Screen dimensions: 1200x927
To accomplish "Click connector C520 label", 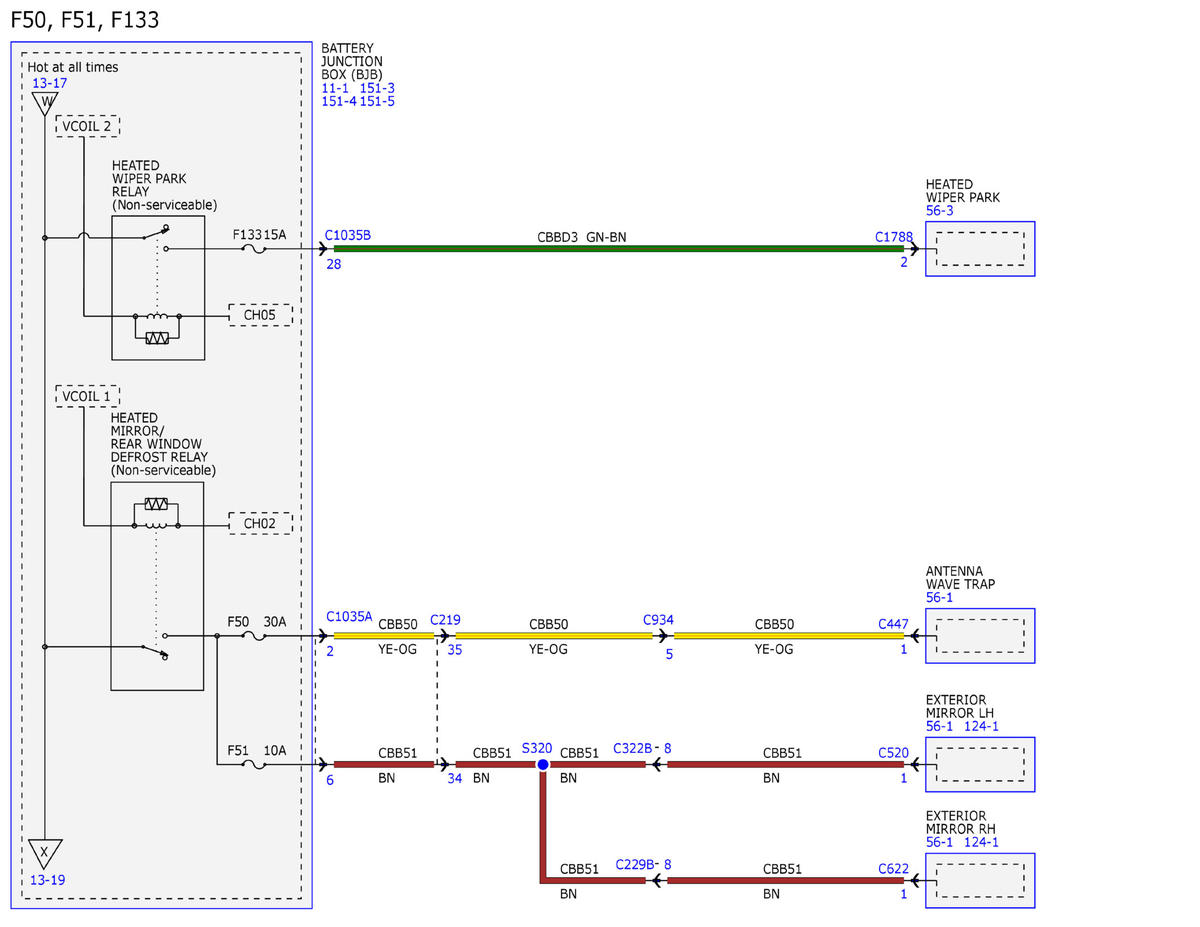I will pyautogui.click(x=894, y=752).
